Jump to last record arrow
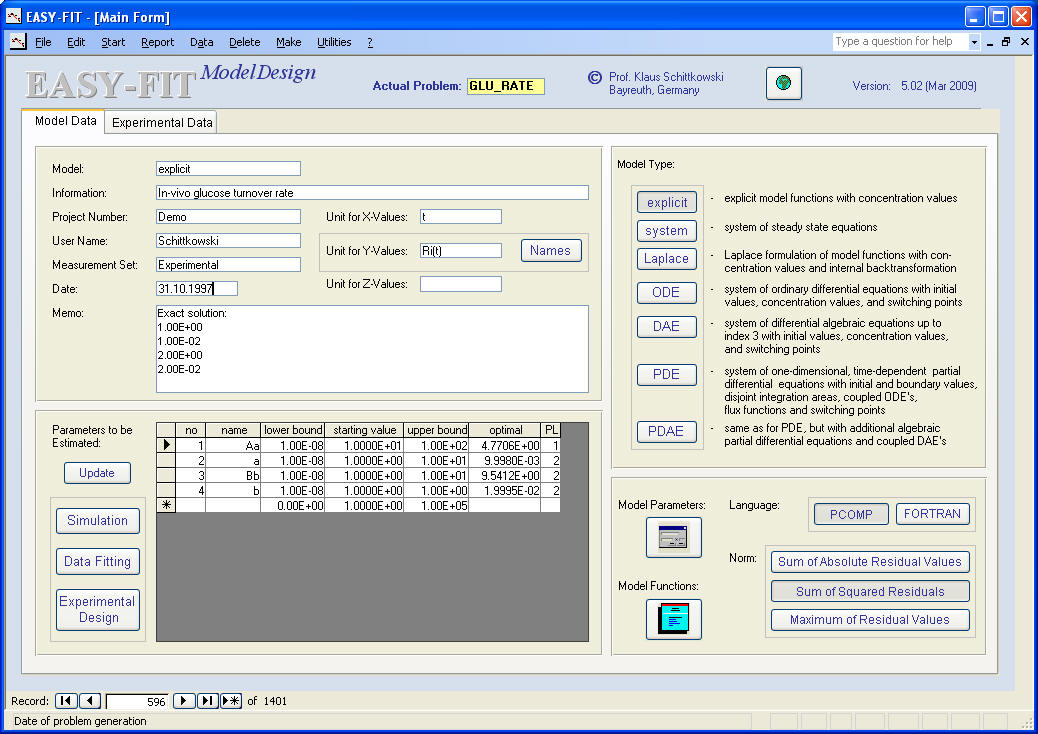The image size is (1038, 734). (207, 701)
